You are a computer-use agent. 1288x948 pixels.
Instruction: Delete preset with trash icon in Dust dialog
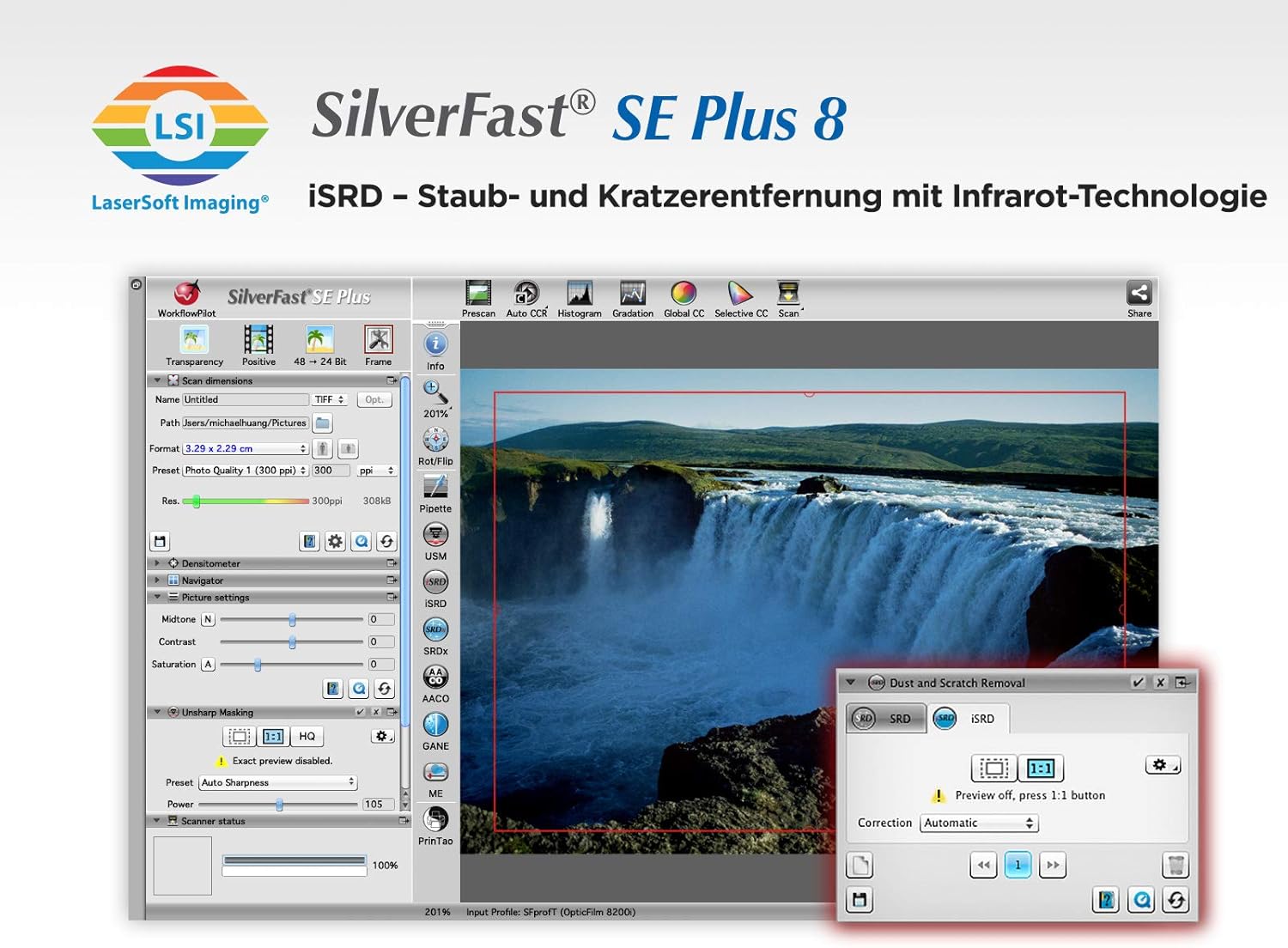[x=1176, y=865]
